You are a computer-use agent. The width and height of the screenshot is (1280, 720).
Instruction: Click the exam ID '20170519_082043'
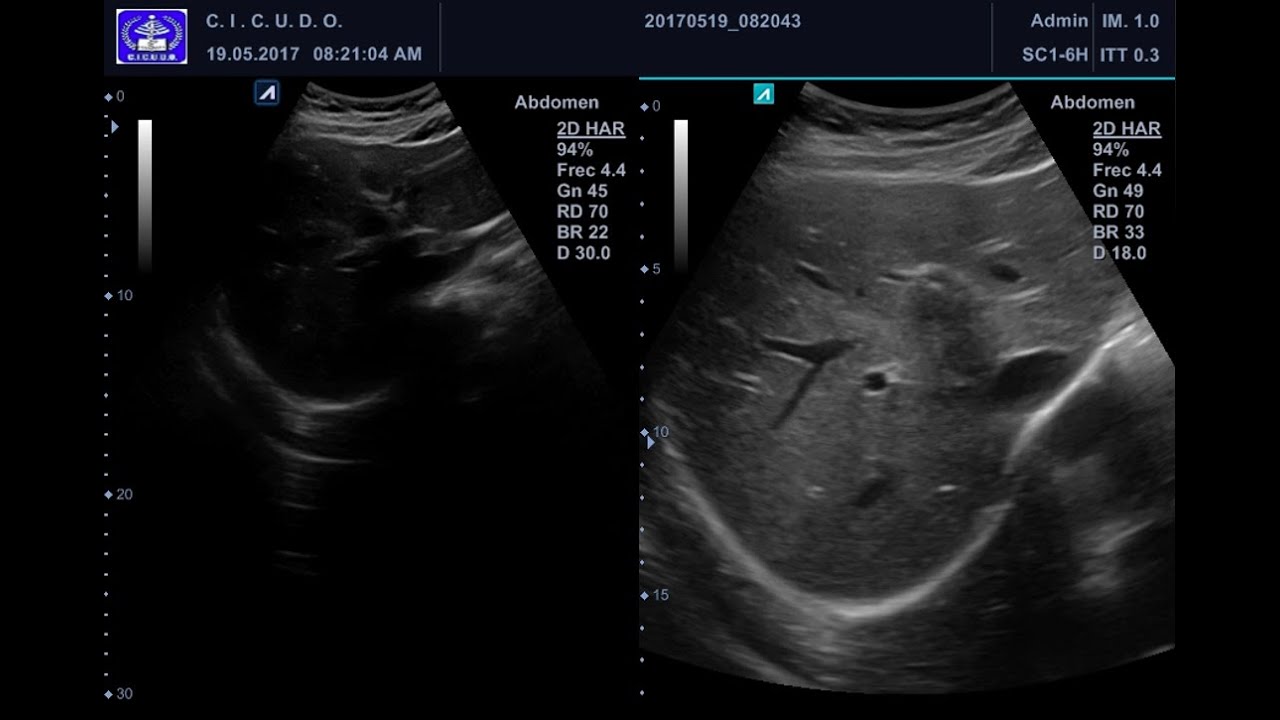(x=722, y=21)
